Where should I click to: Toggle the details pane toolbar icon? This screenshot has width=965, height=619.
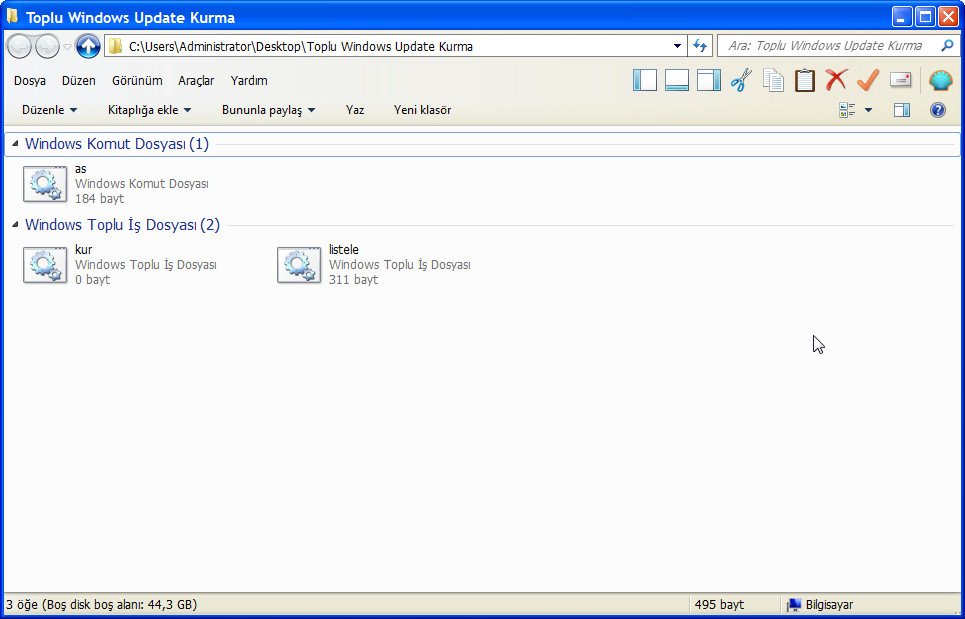(x=676, y=80)
